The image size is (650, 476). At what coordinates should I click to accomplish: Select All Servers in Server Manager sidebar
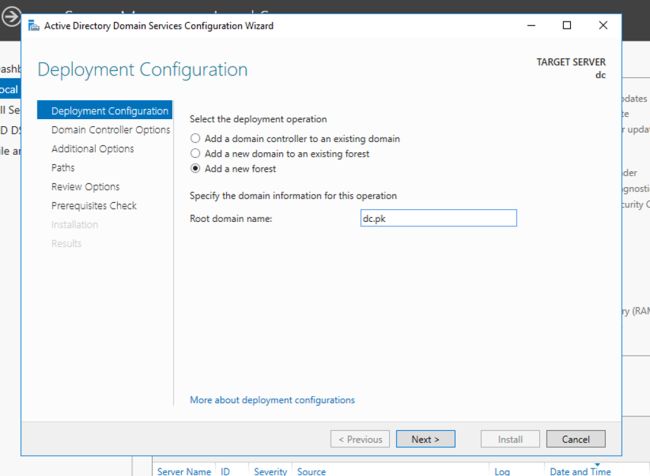10,110
